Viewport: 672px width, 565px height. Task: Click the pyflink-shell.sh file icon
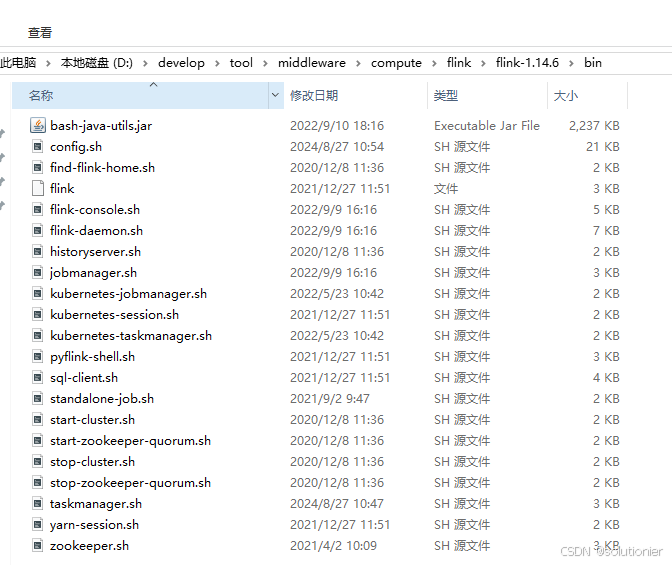tap(38, 357)
